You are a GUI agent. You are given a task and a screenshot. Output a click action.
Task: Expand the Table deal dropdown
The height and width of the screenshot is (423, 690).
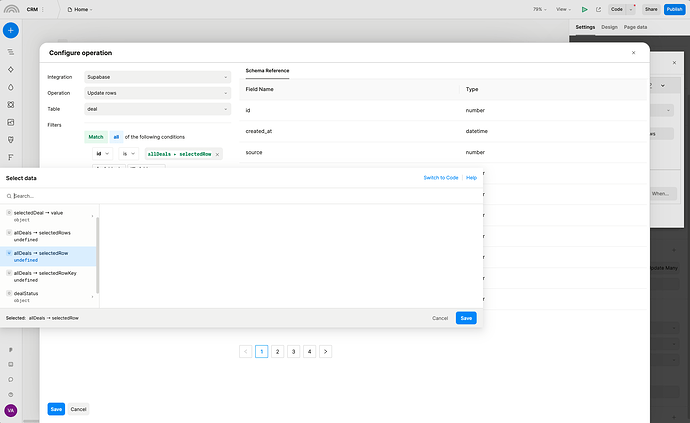pyautogui.click(x=158, y=108)
